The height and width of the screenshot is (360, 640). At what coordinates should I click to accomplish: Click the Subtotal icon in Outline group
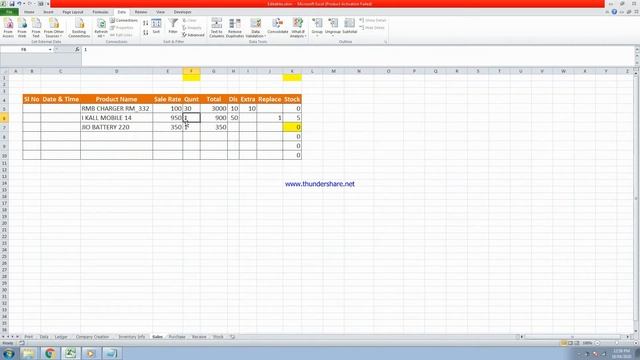click(349, 26)
